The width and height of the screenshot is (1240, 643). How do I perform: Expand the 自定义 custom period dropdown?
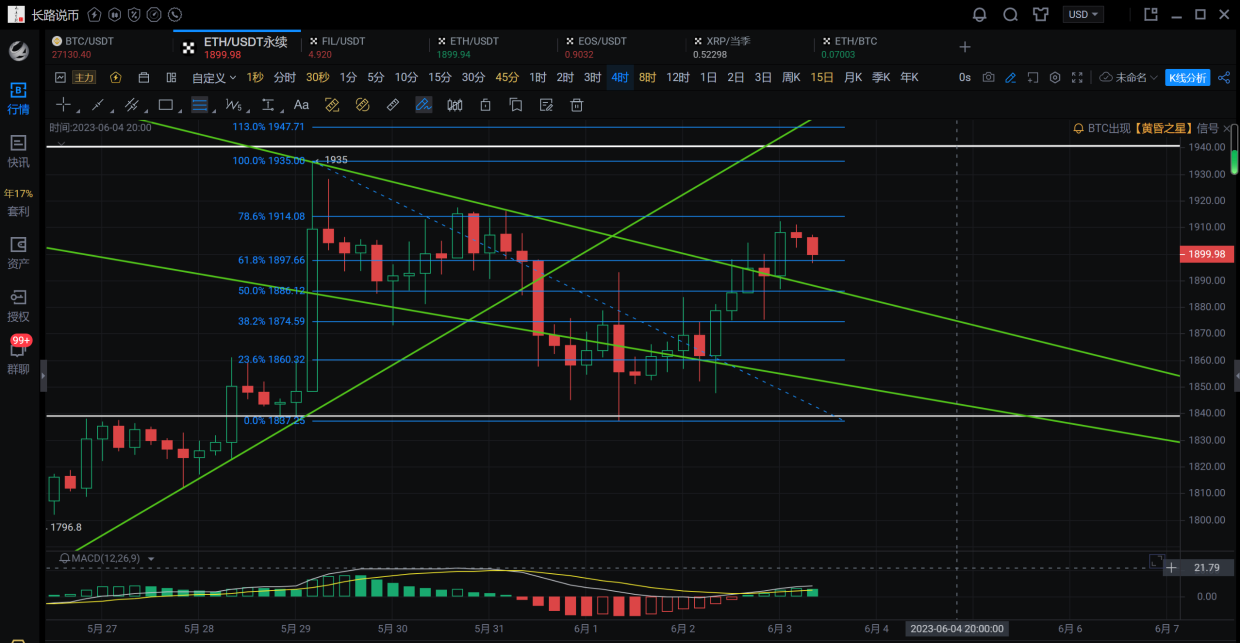(214, 78)
